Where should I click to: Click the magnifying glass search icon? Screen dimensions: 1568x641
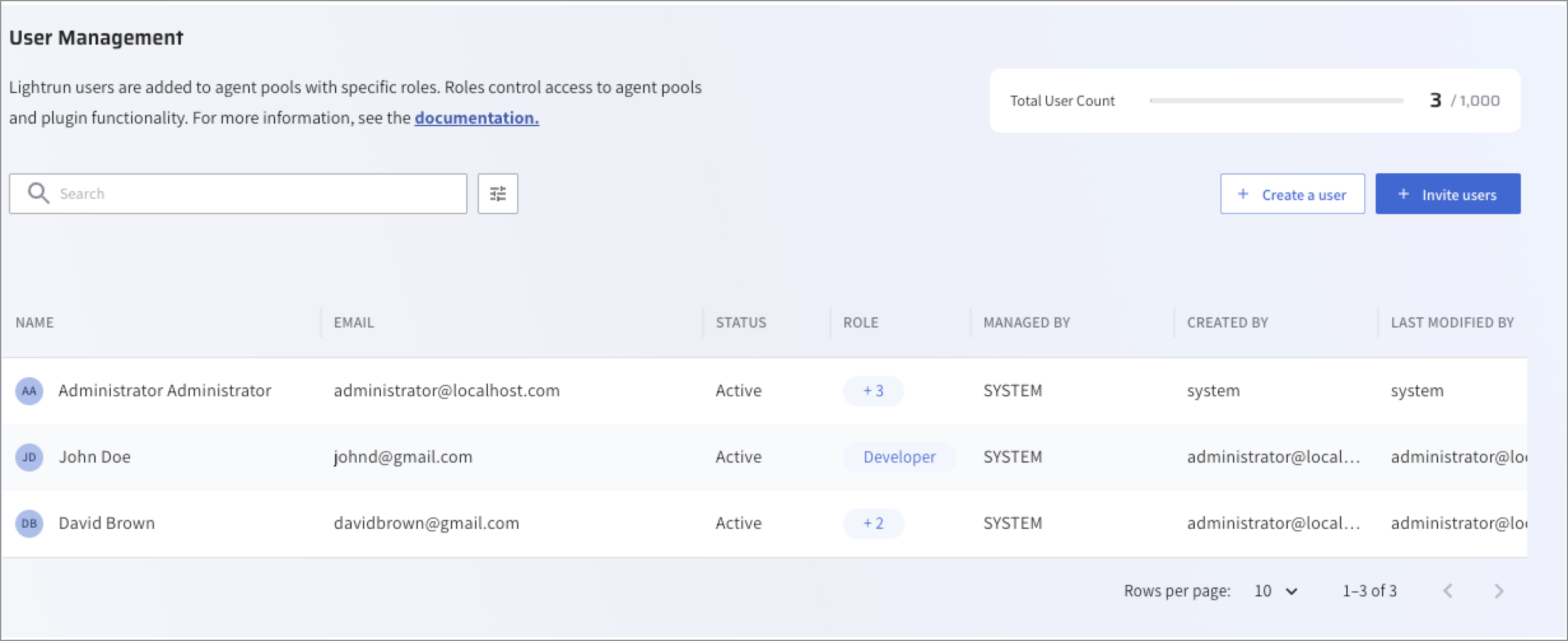pyautogui.click(x=38, y=194)
